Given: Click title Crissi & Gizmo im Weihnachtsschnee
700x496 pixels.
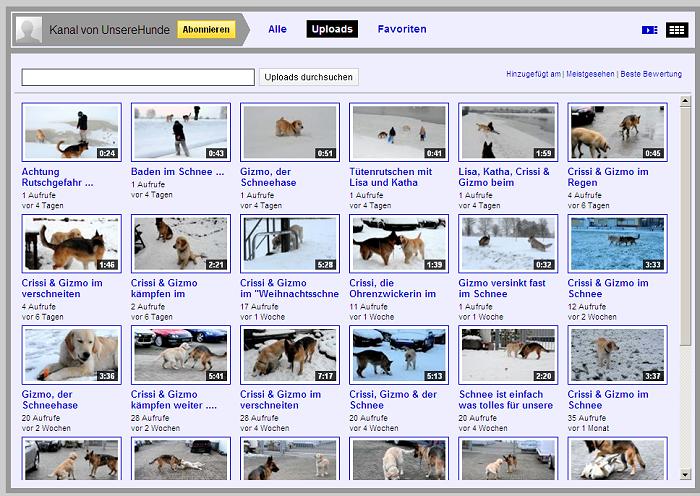Looking at the screenshot, I should click(289, 288).
